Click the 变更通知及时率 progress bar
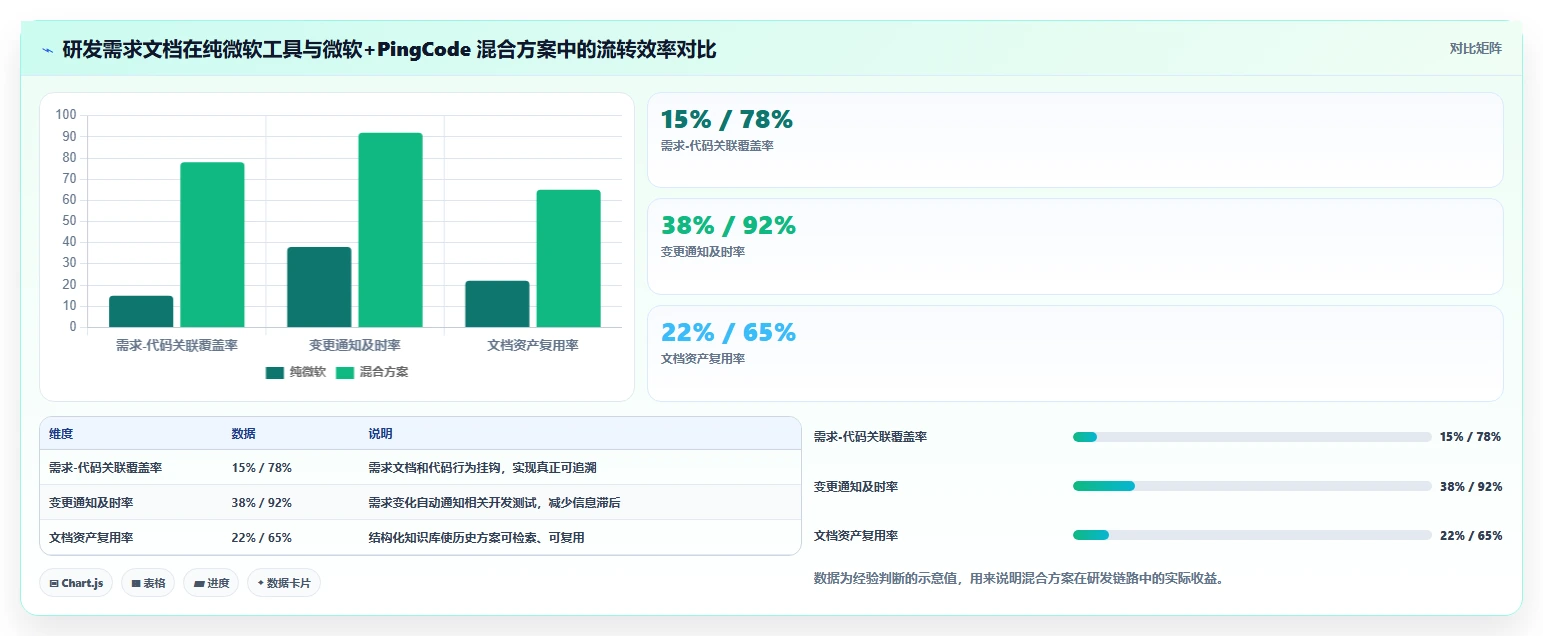1543x636 pixels. pyautogui.click(x=1252, y=486)
